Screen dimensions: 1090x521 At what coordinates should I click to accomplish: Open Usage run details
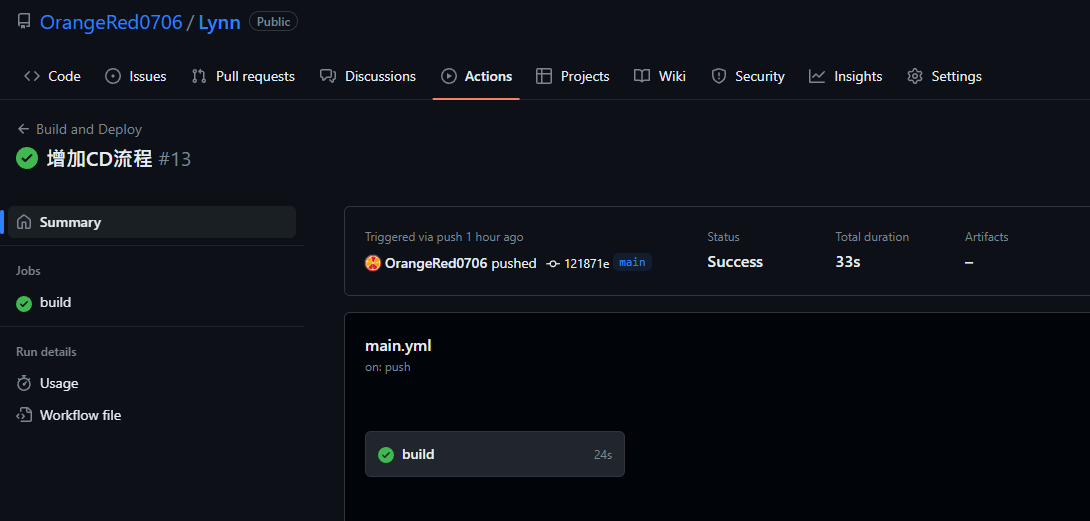tap(58, 383)
